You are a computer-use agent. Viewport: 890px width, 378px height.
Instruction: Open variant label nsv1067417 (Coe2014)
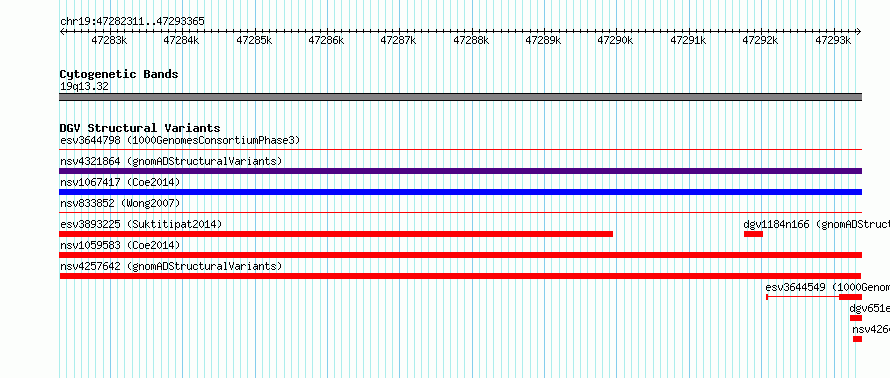click(x=120, y=182)
